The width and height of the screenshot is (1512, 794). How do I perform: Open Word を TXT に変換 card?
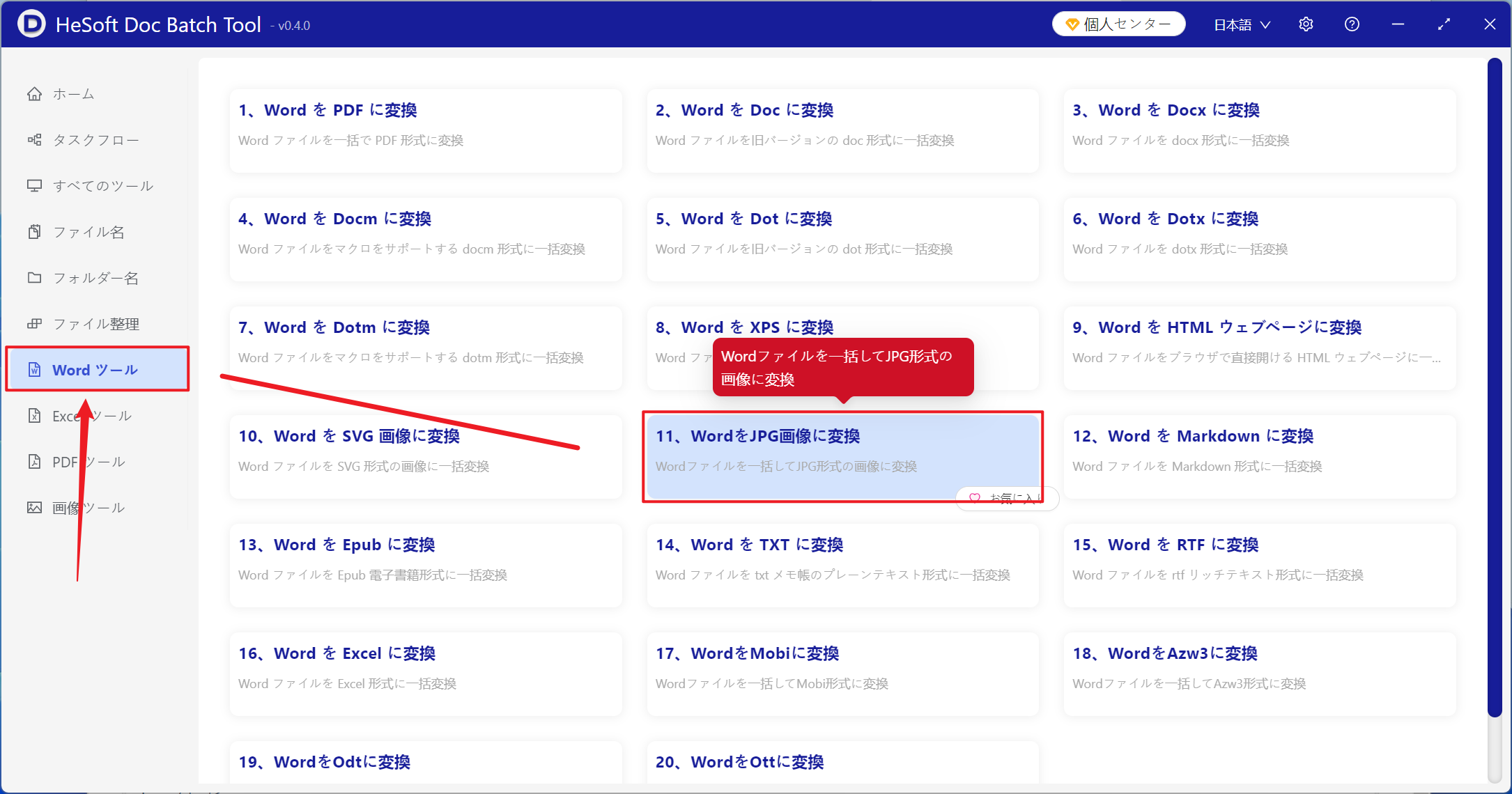[842, 565]
